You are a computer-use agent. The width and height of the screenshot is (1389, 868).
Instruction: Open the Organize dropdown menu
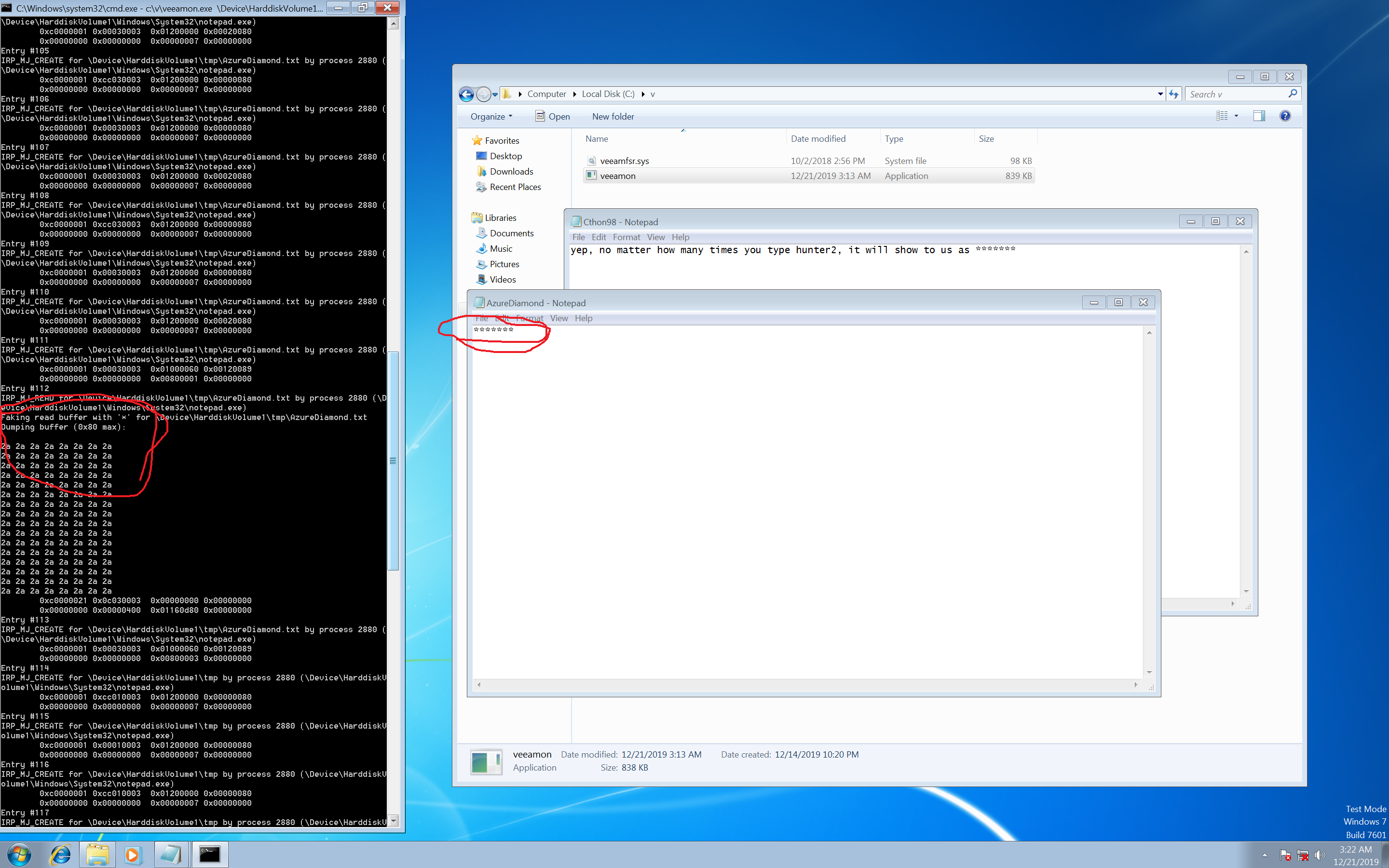coord(491,117)
